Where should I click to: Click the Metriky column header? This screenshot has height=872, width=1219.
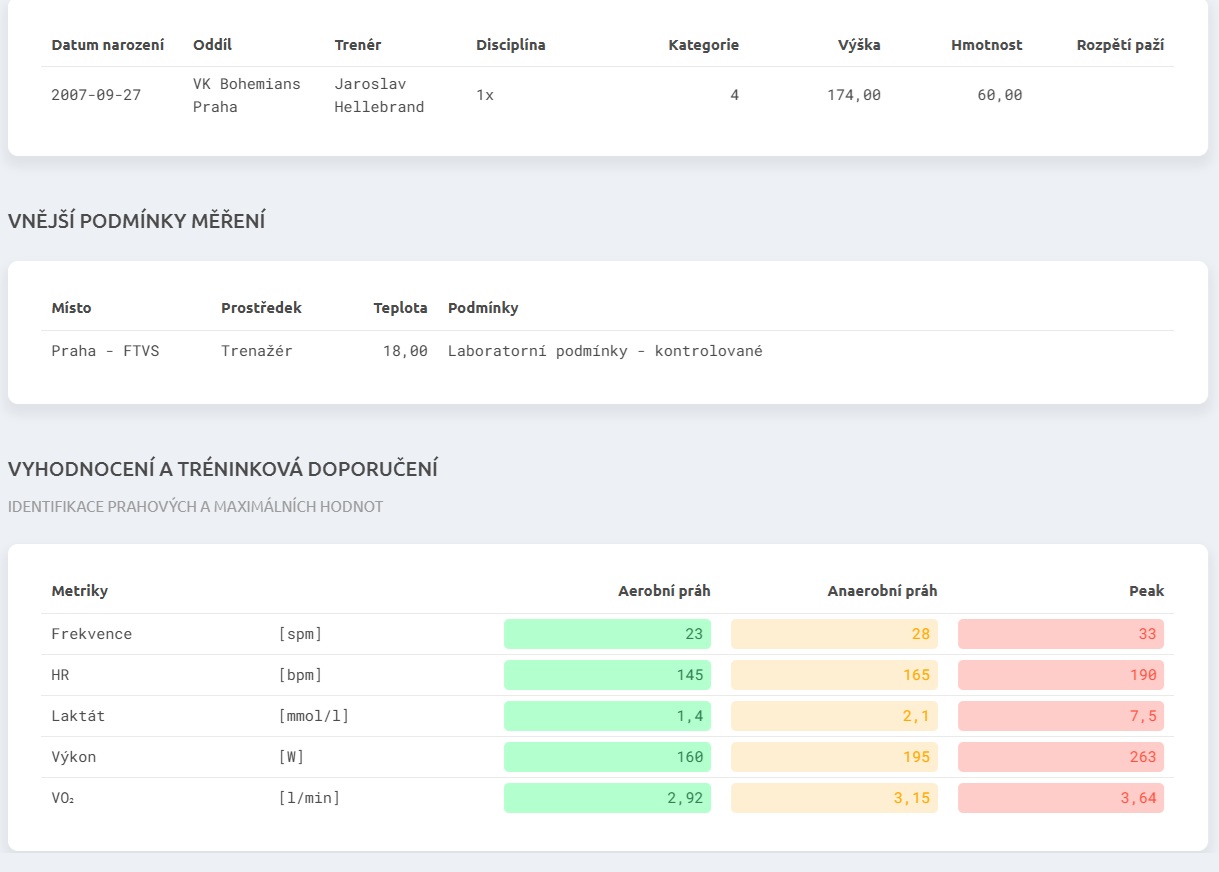(x=80, y=591)
